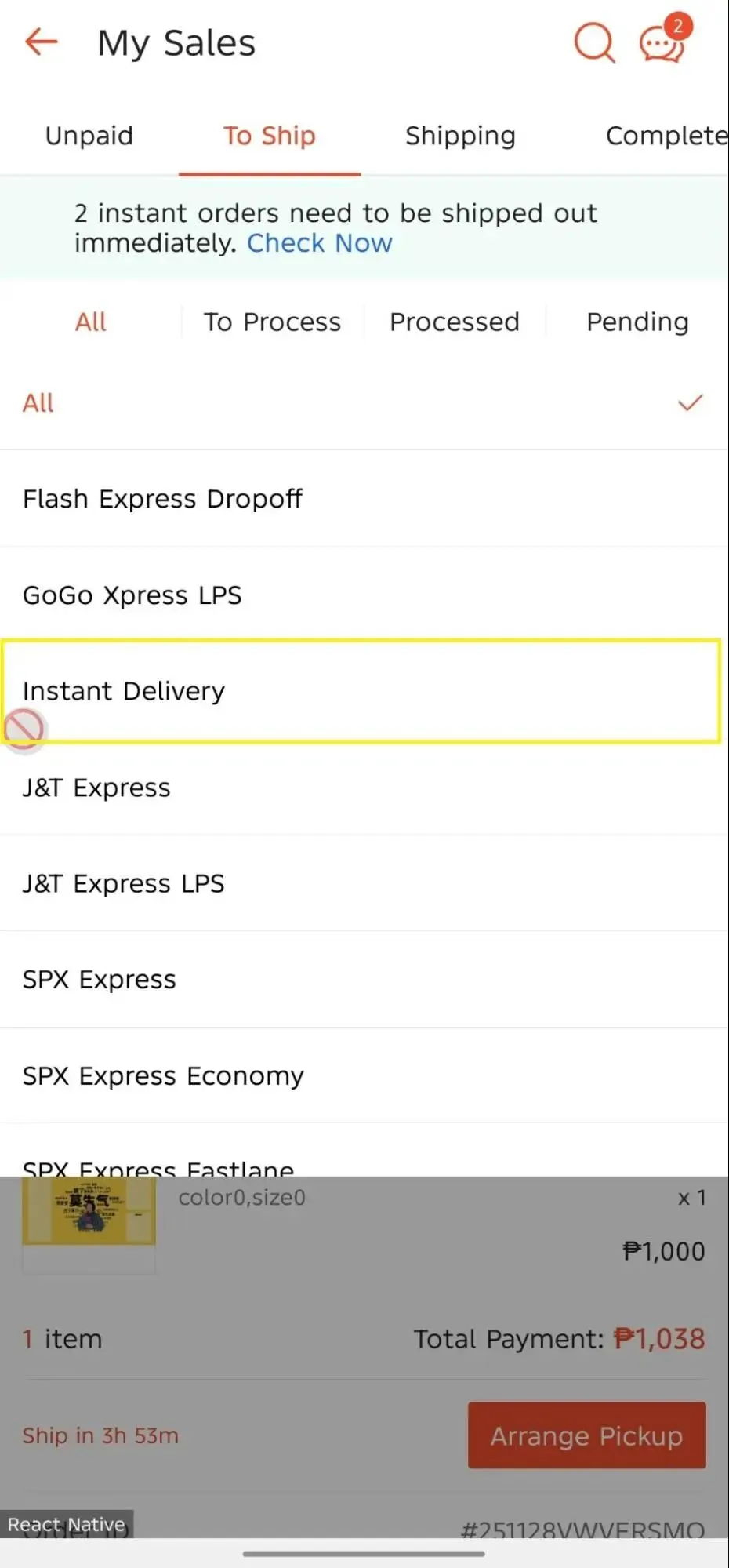Select Instant Delivery channel

tap(364, 691)
